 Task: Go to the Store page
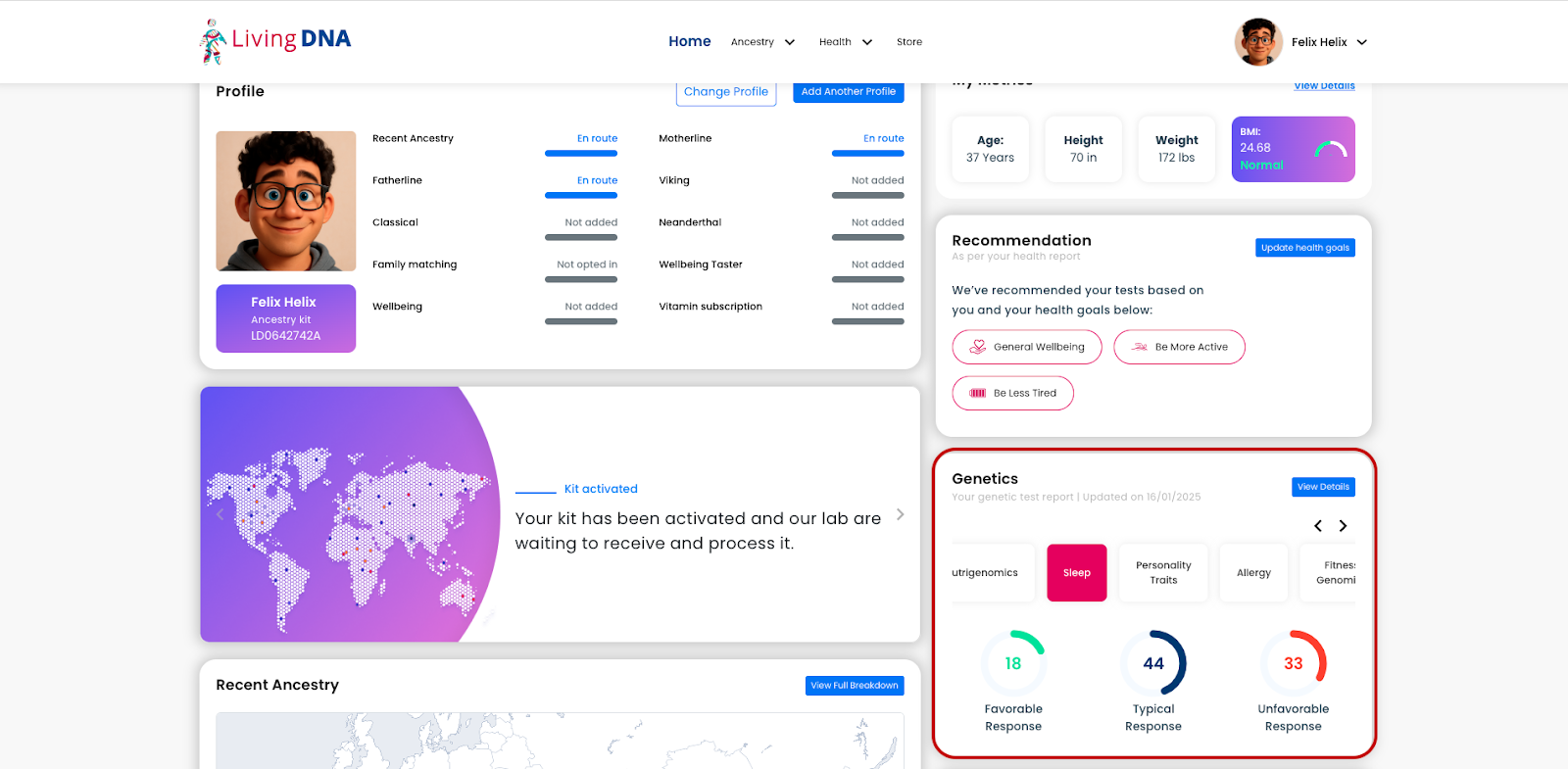pos(909,42)
